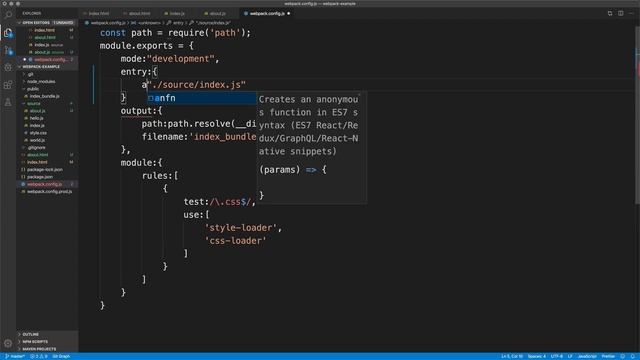The width and height of the screenshot is (640, 360).
Task: Open errors and warnings count in status bar
Action: point(39,356)
